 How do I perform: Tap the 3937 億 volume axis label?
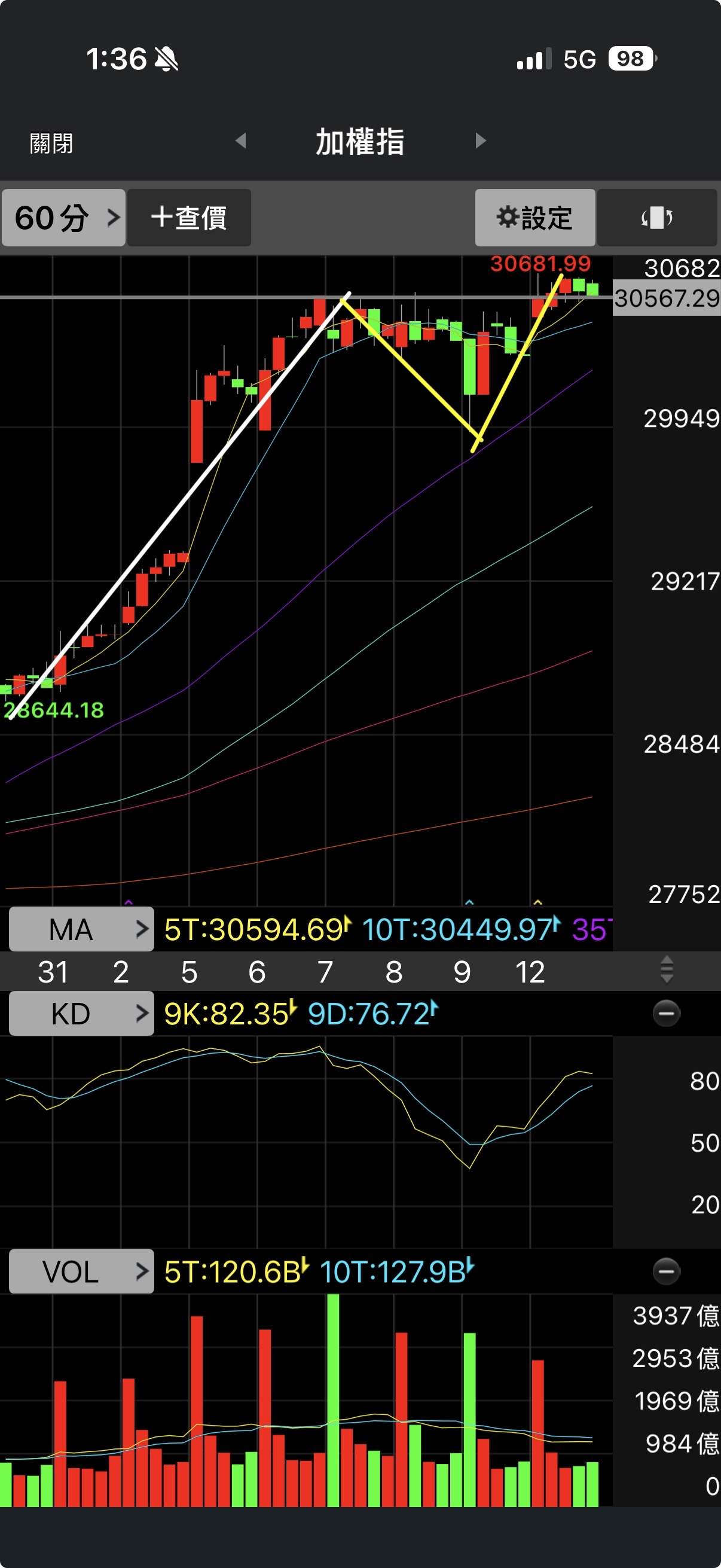point(676,1316)
